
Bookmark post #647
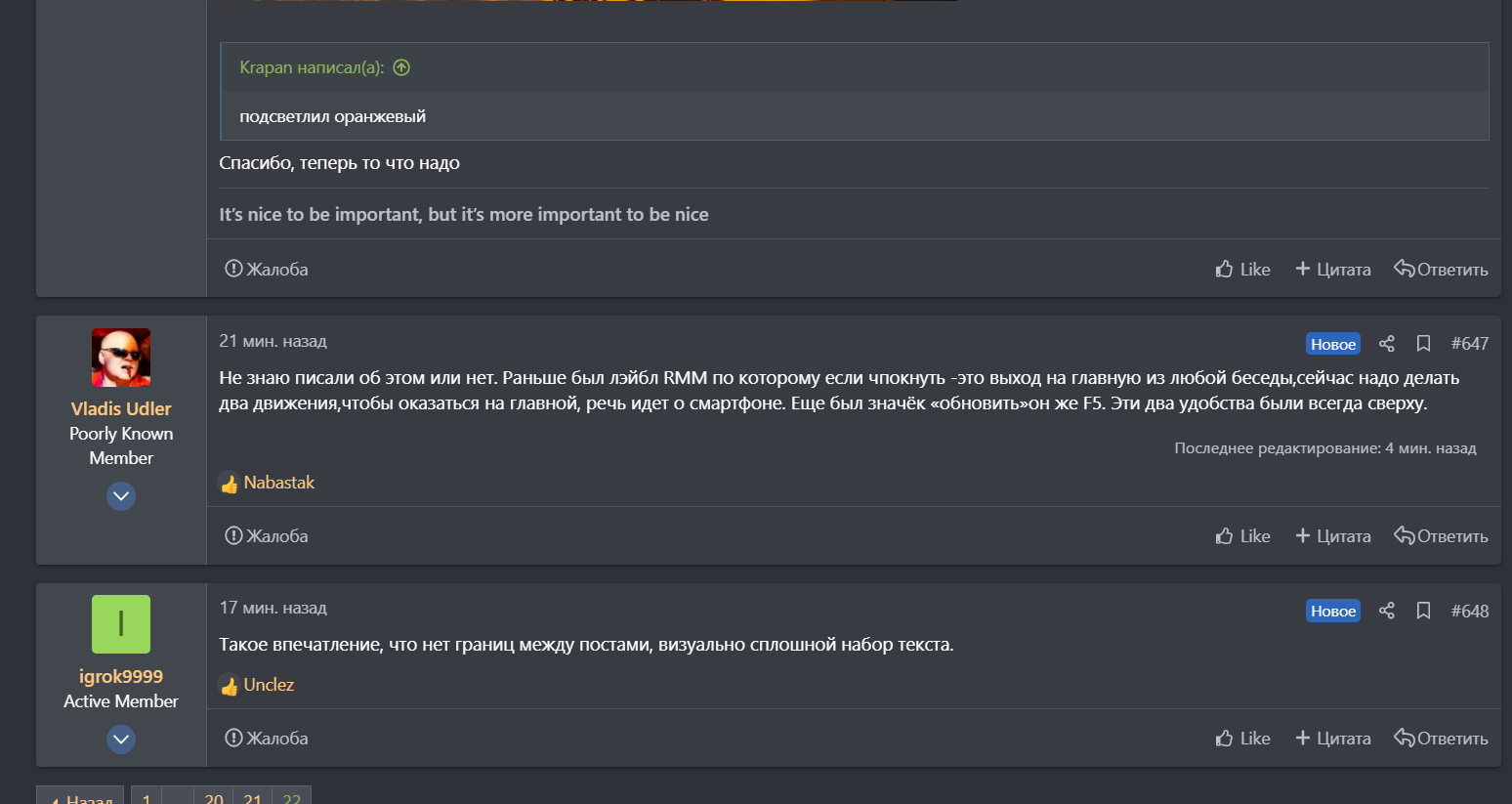pyautogui.click(x=1423, y=344)
